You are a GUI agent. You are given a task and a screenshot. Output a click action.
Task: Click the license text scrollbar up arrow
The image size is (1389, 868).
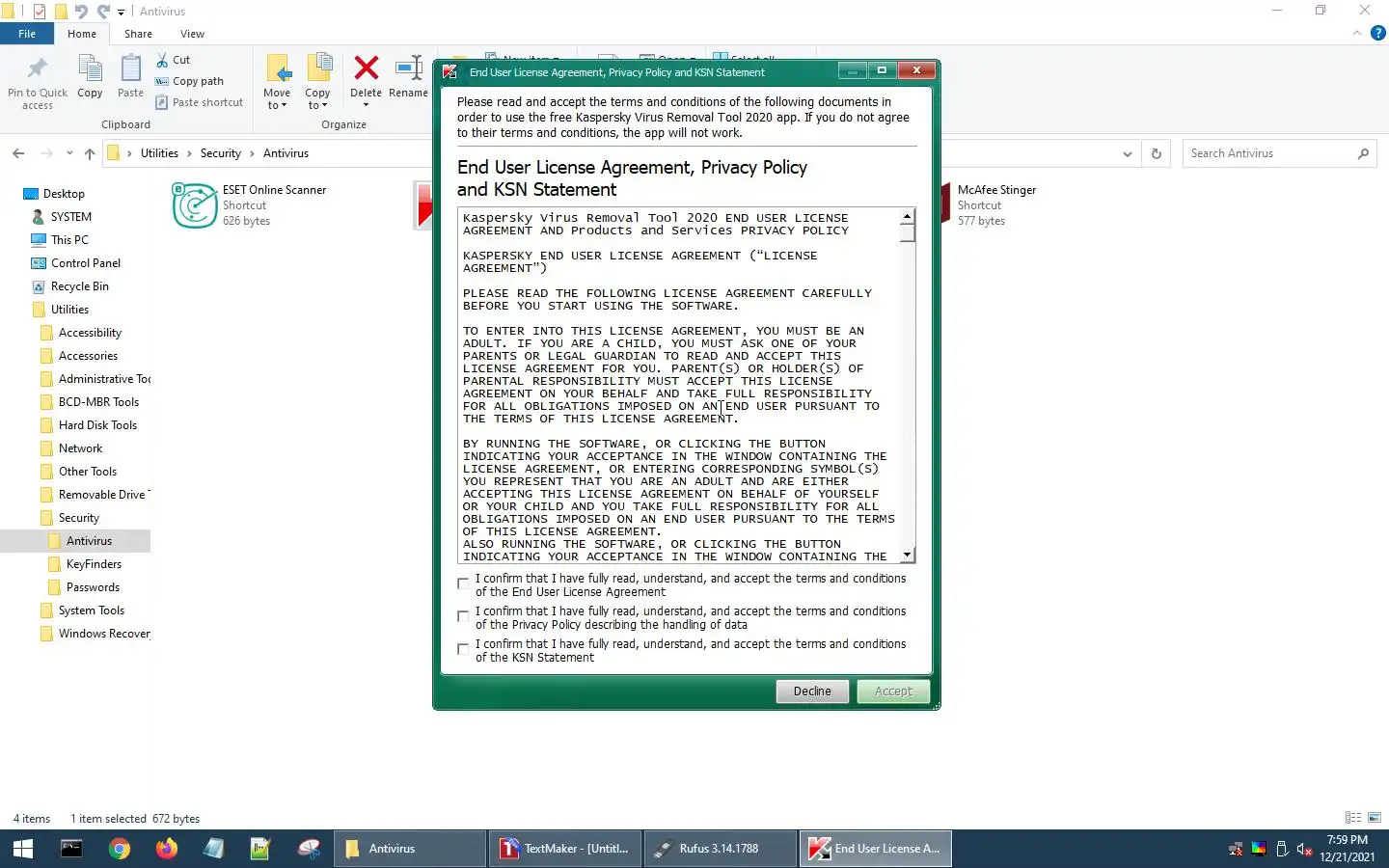(x=907, y=217)
